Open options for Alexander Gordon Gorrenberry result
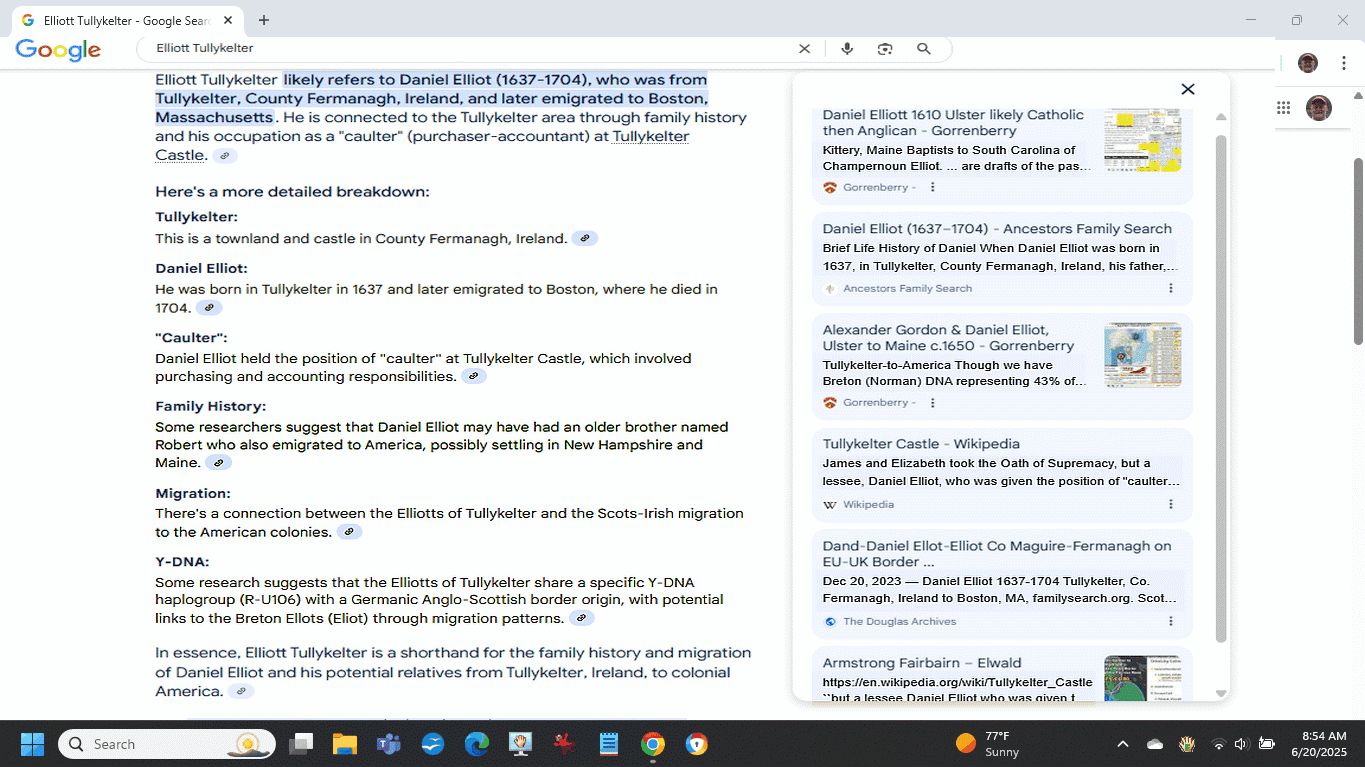 tap(933, 402)
